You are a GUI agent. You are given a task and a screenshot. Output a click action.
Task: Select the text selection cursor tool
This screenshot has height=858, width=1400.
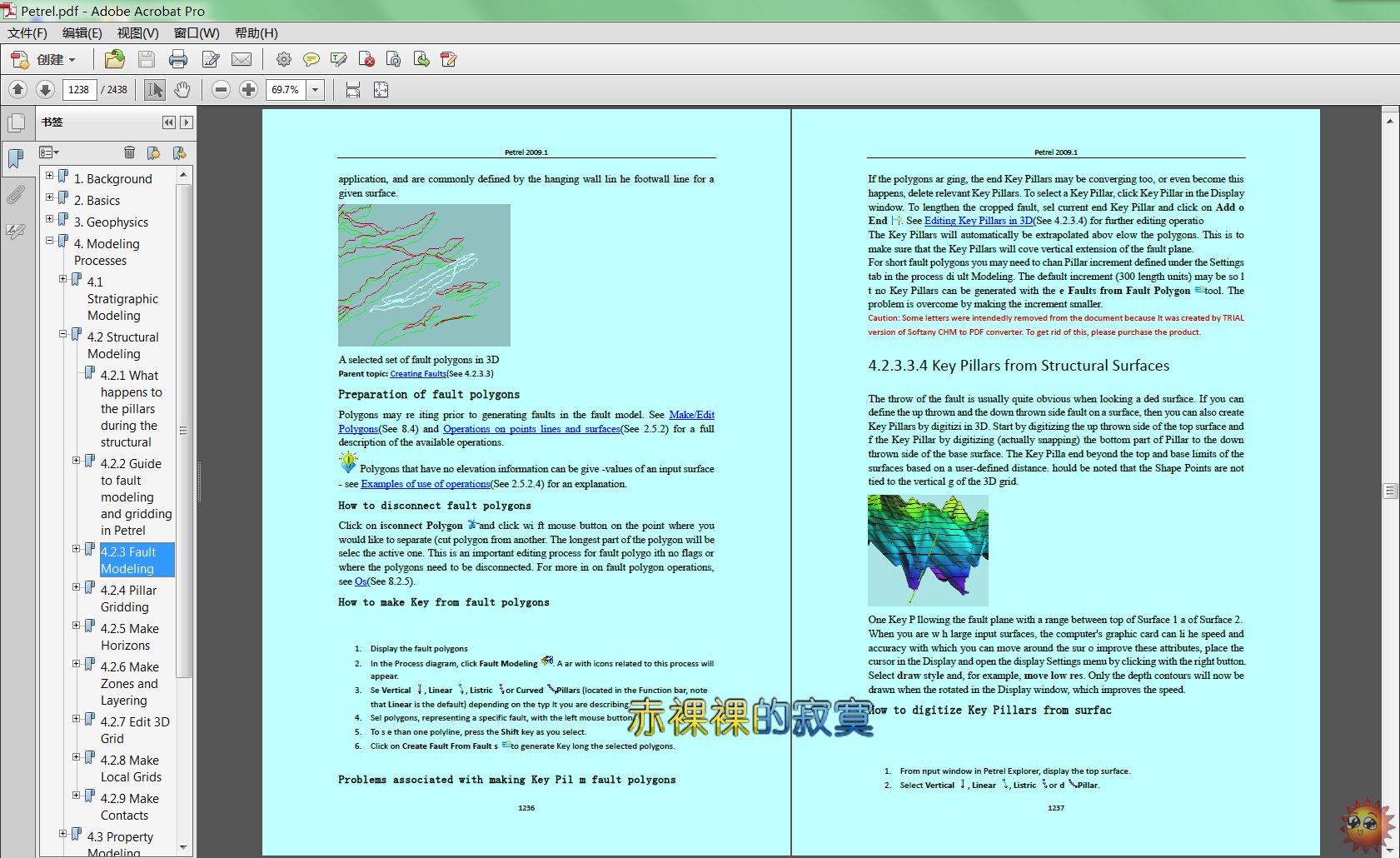(154, 89)
